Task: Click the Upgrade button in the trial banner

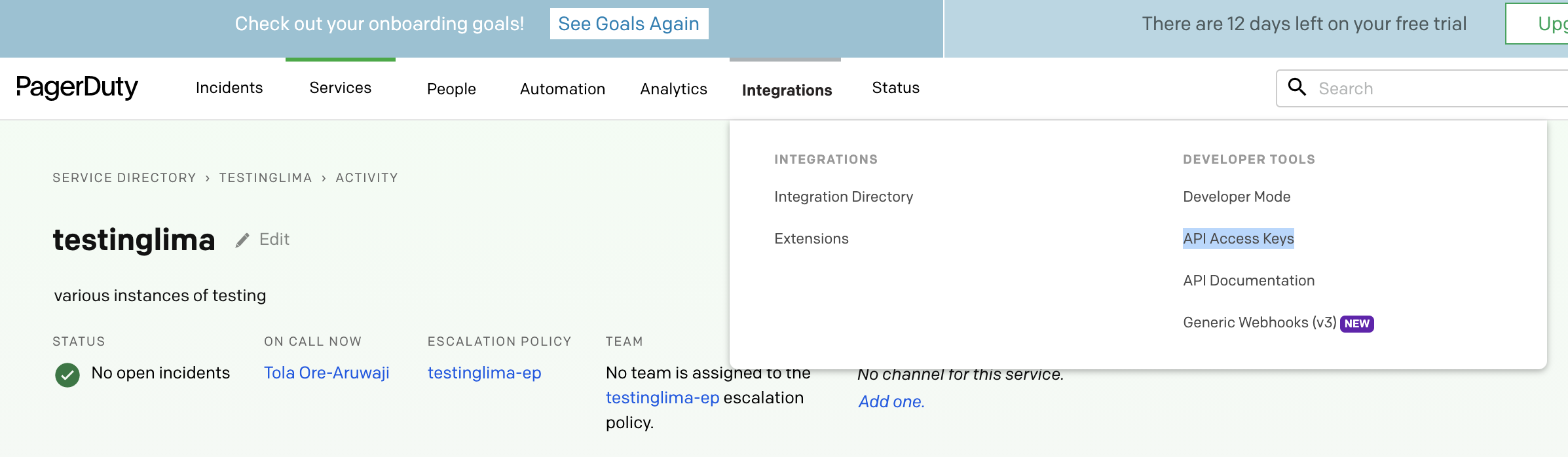Action: (1537, 24)
